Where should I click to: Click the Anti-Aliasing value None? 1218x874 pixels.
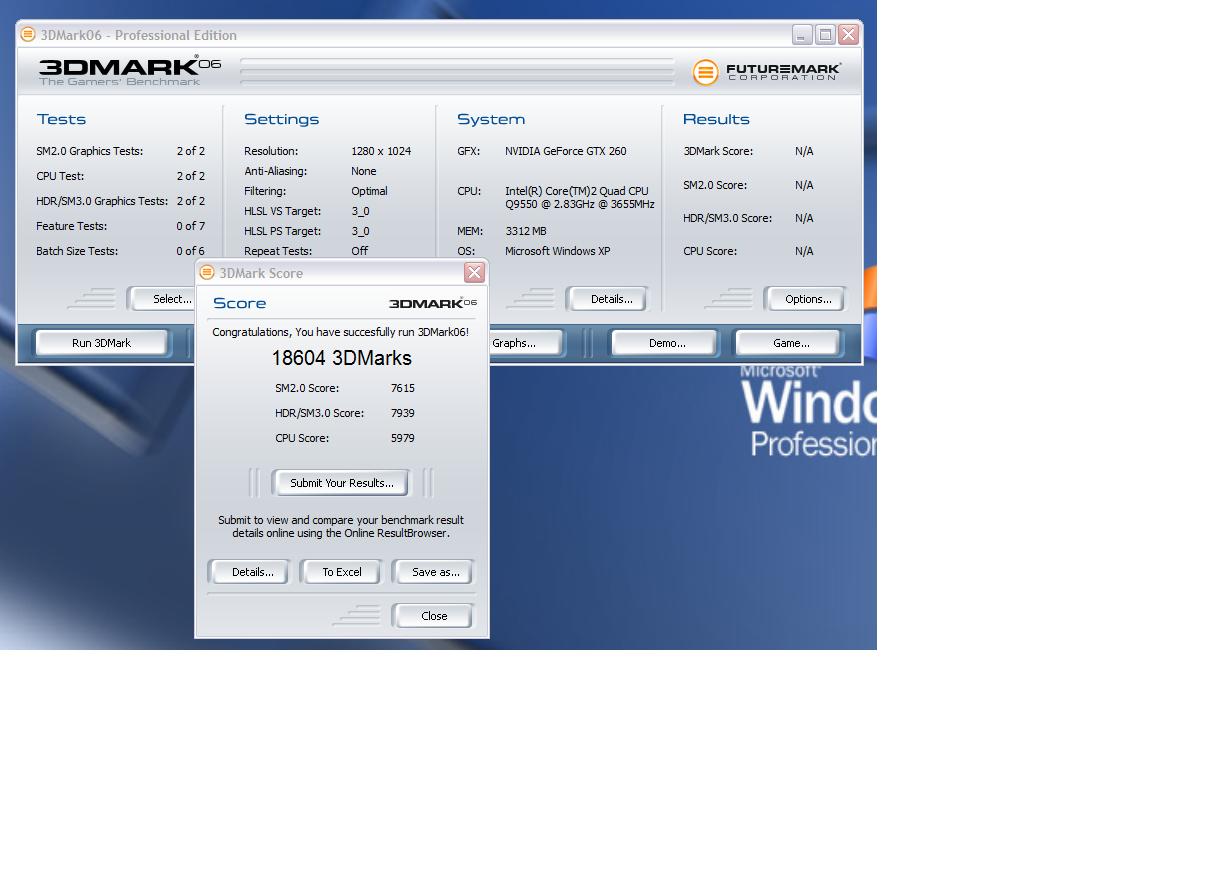pyautogui.click(x=363, y=171)
